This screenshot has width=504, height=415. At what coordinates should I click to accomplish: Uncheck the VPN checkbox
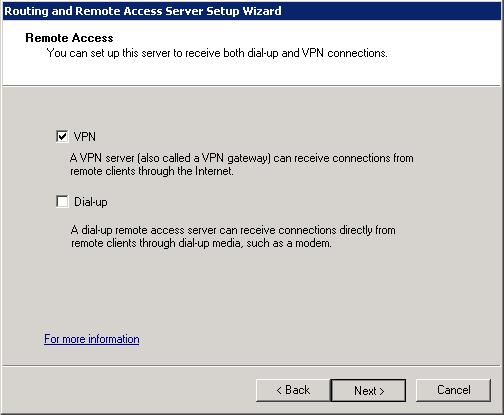point(62,136)
